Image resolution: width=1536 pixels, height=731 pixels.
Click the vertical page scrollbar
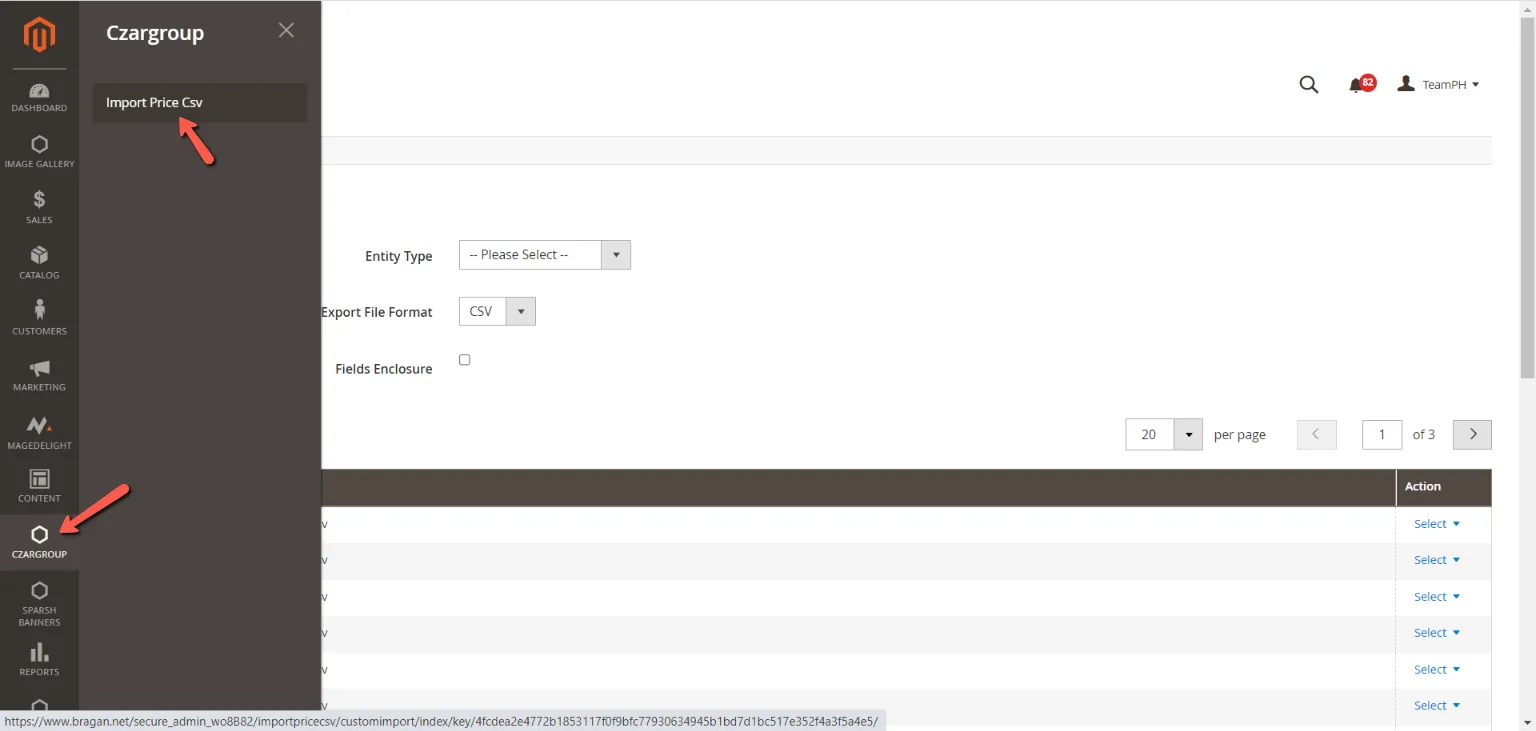(x=1527, y=200)
